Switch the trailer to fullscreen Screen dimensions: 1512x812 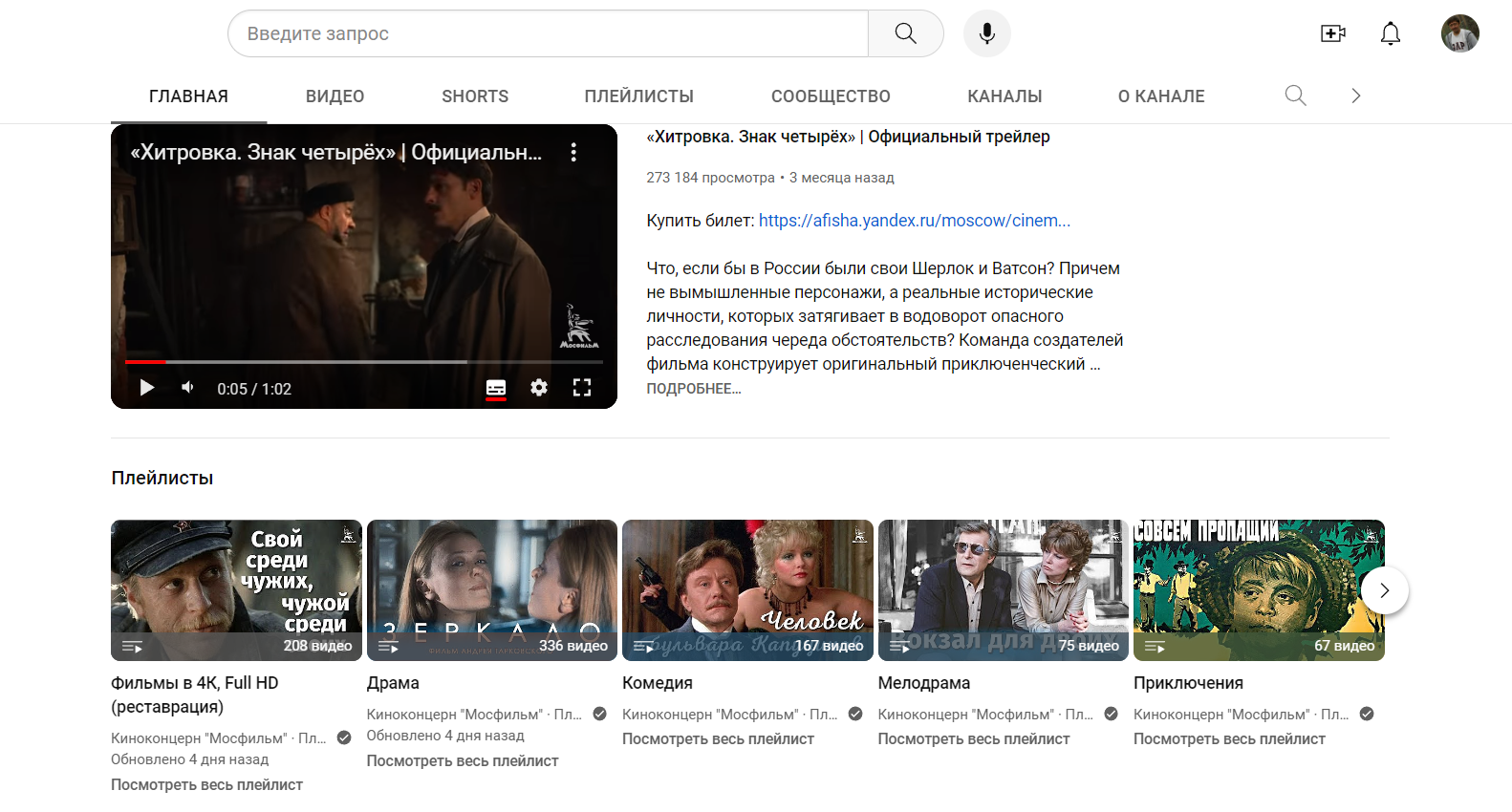click(582, 388)
